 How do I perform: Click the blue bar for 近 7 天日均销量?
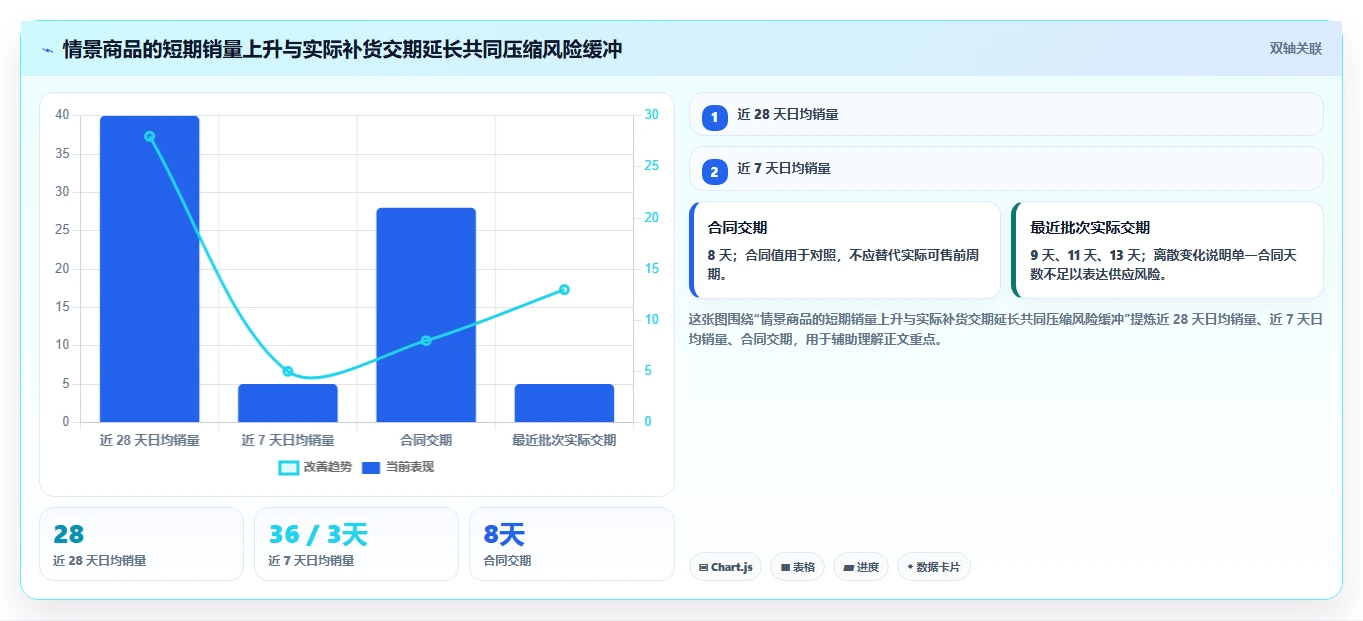[x=288, y=403]
